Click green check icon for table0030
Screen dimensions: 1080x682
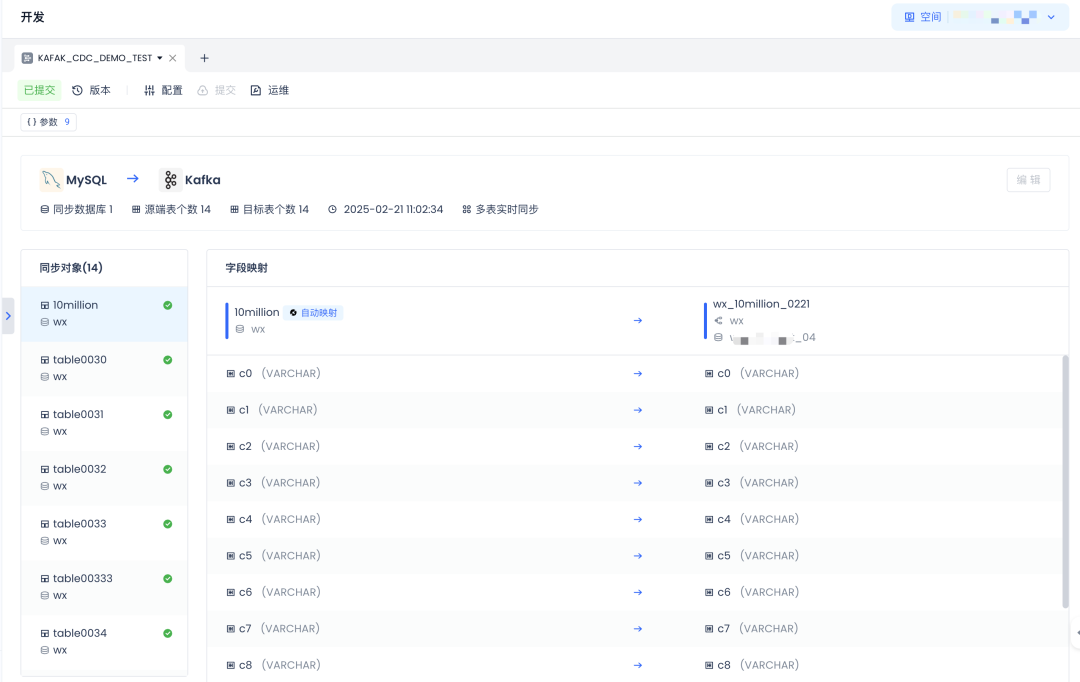click(x=167, y=360)
